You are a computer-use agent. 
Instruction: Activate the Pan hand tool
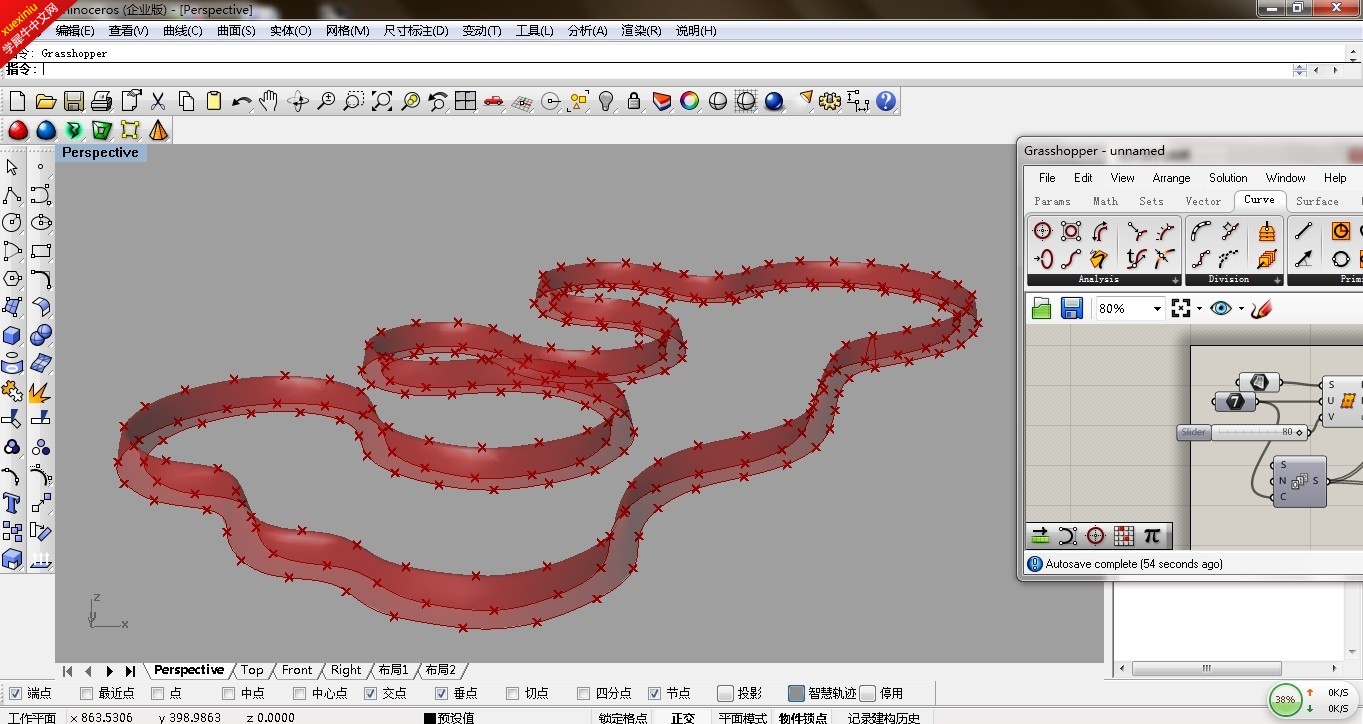(x=268, y=101)
